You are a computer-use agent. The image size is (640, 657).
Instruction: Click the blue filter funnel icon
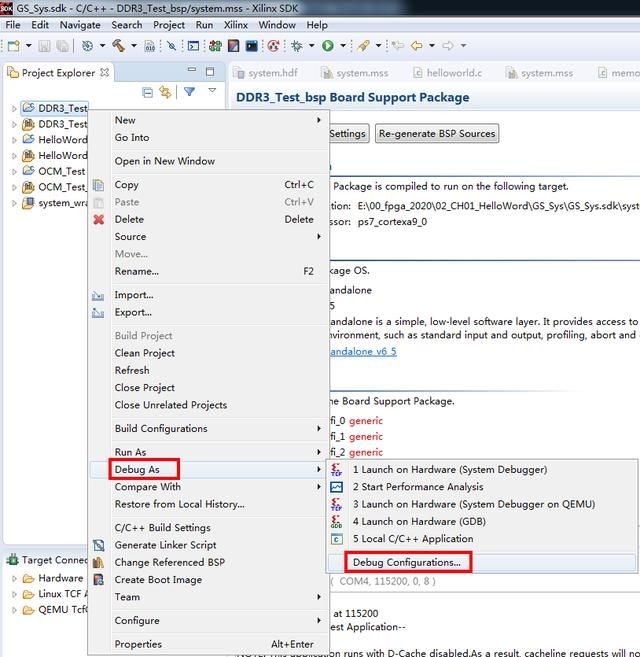[189, 91]
